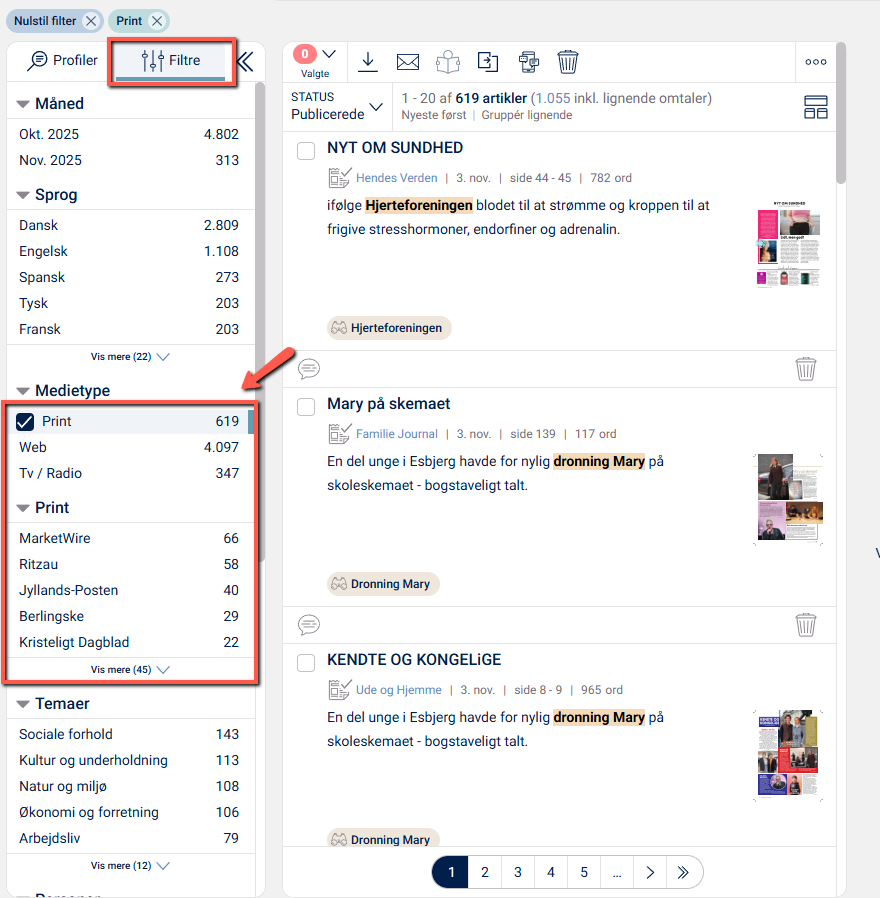Open the Hendes Verden source link
Screen dimensions: 880x898
click(396, 178)
